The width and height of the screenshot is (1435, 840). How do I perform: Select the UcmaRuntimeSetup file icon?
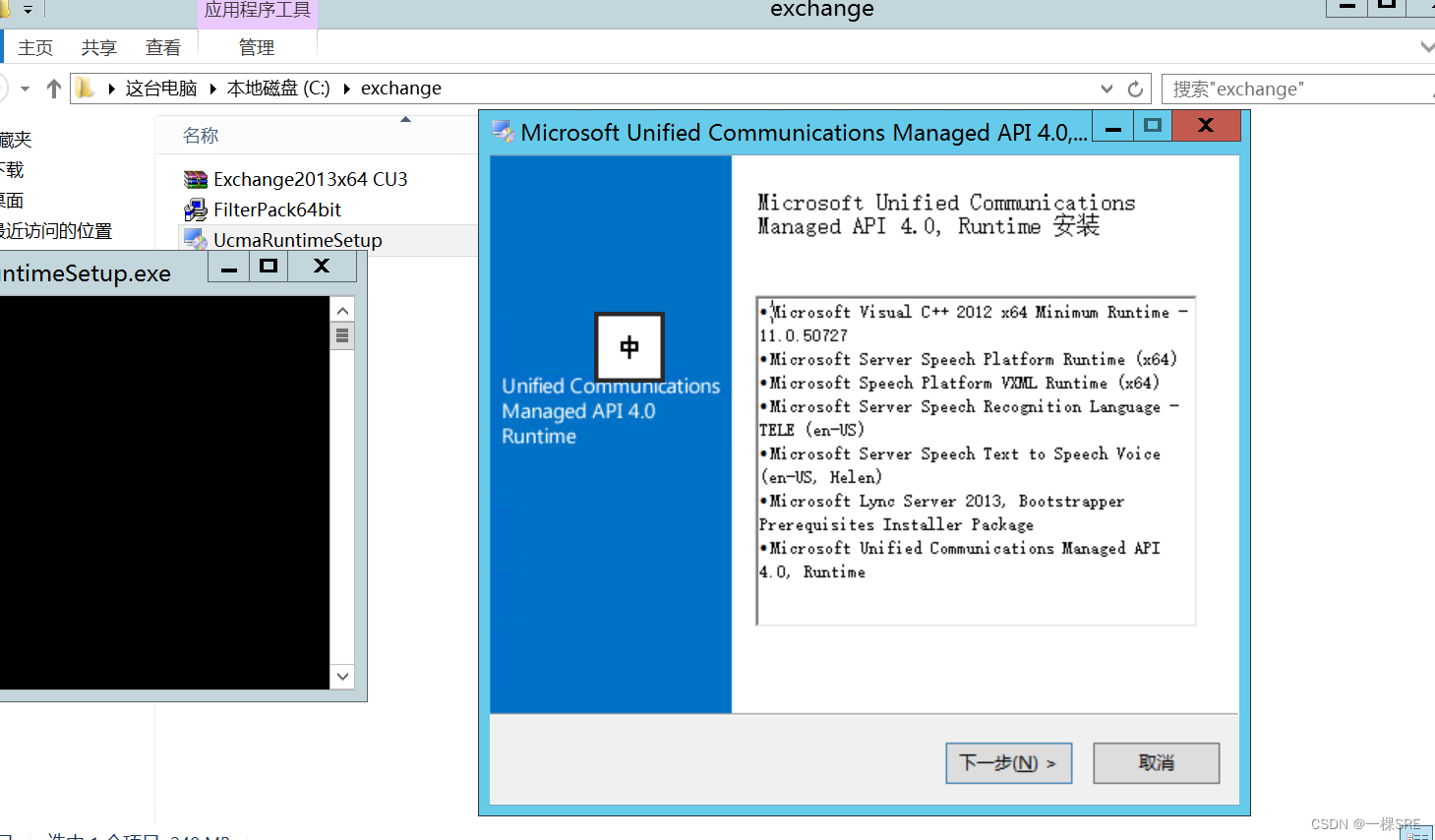pyautogui.click(x=196, y=240)
